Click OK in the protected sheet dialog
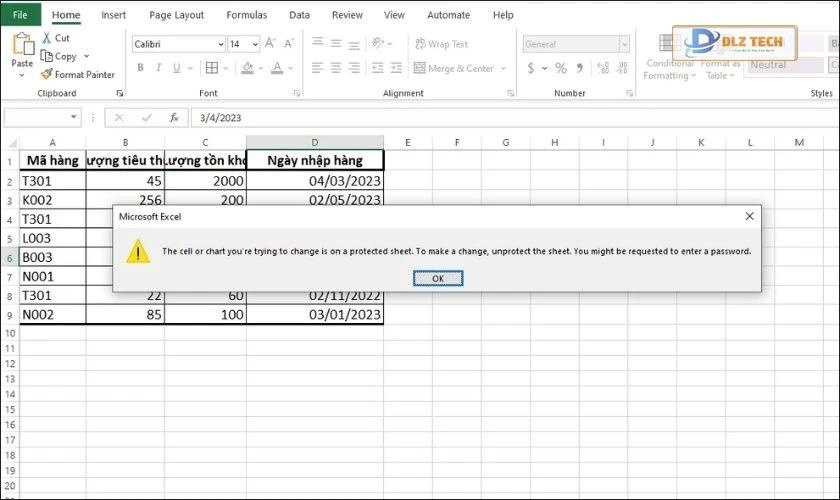 point(437,278)
